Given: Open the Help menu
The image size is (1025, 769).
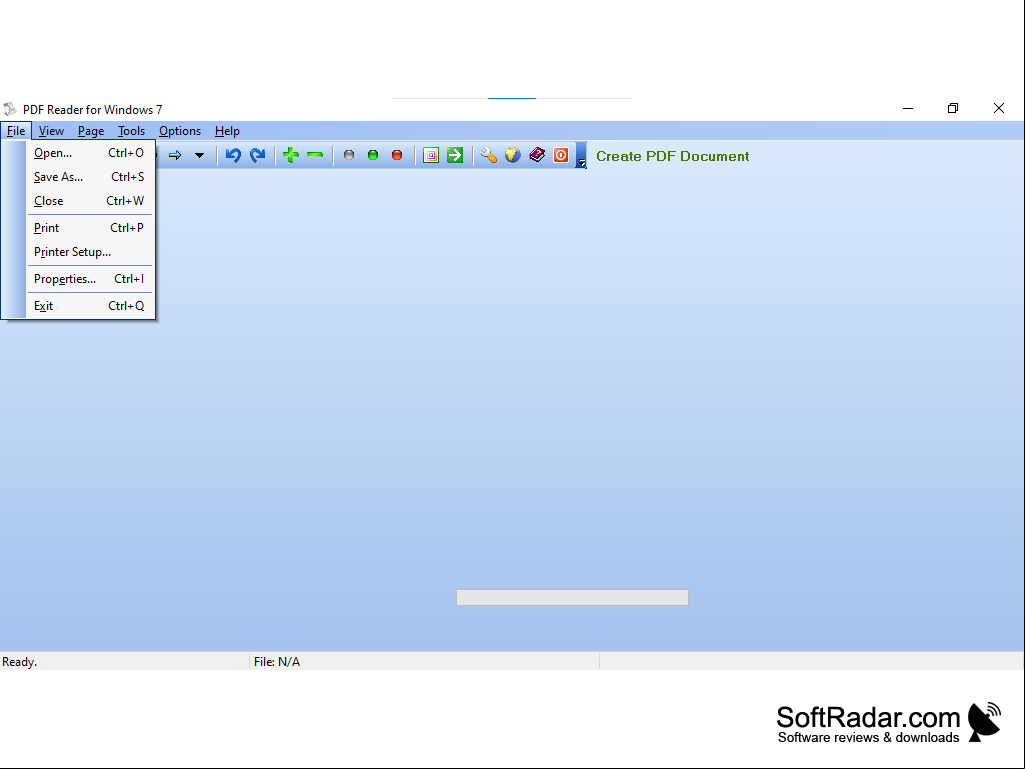Looking at the screenshot, I should click(x=227, y=131).
